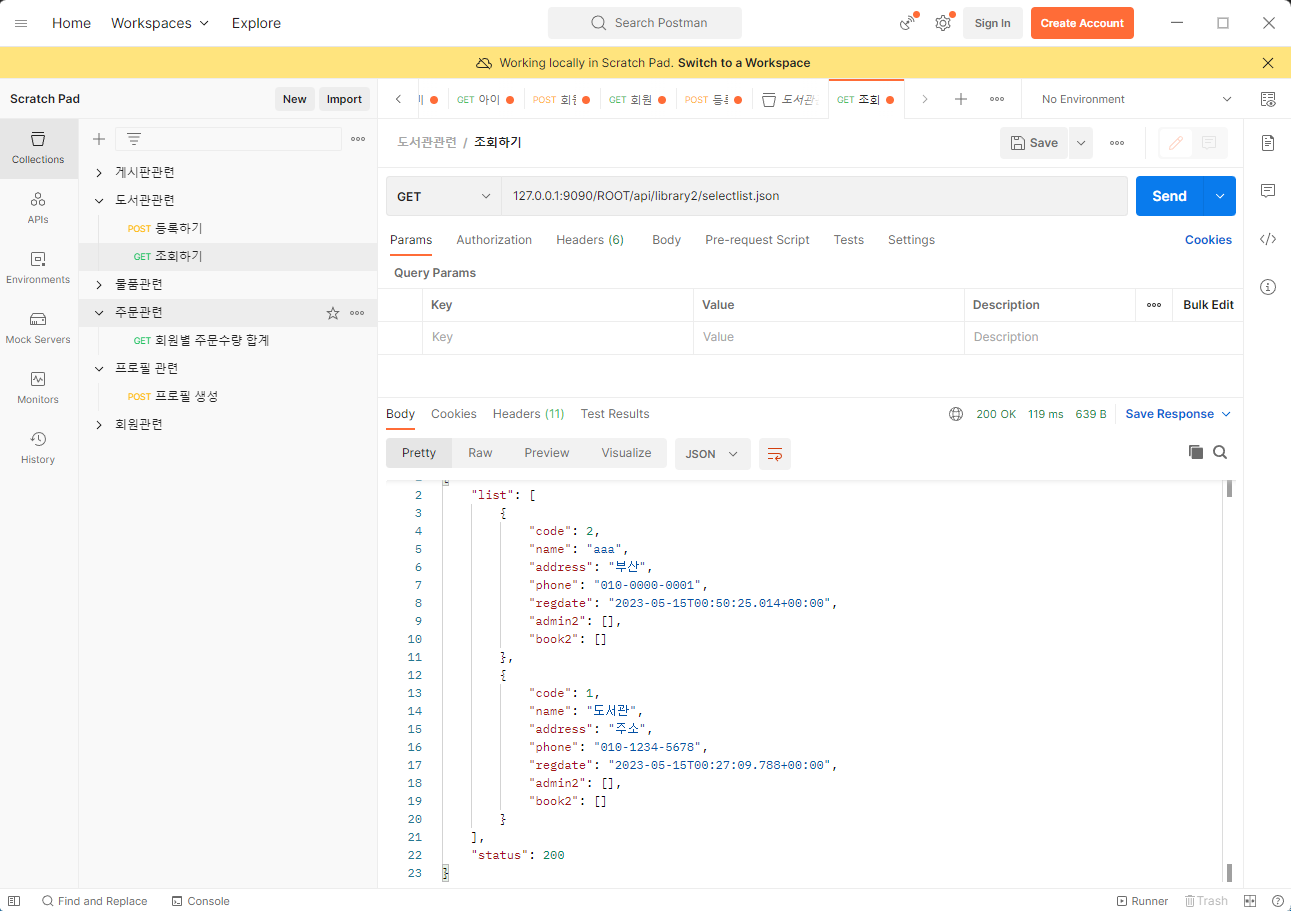Image resolution: width=1291 pixels, height=911 pixels.
Task: Search within the response body
Action: pos(1220,453)
